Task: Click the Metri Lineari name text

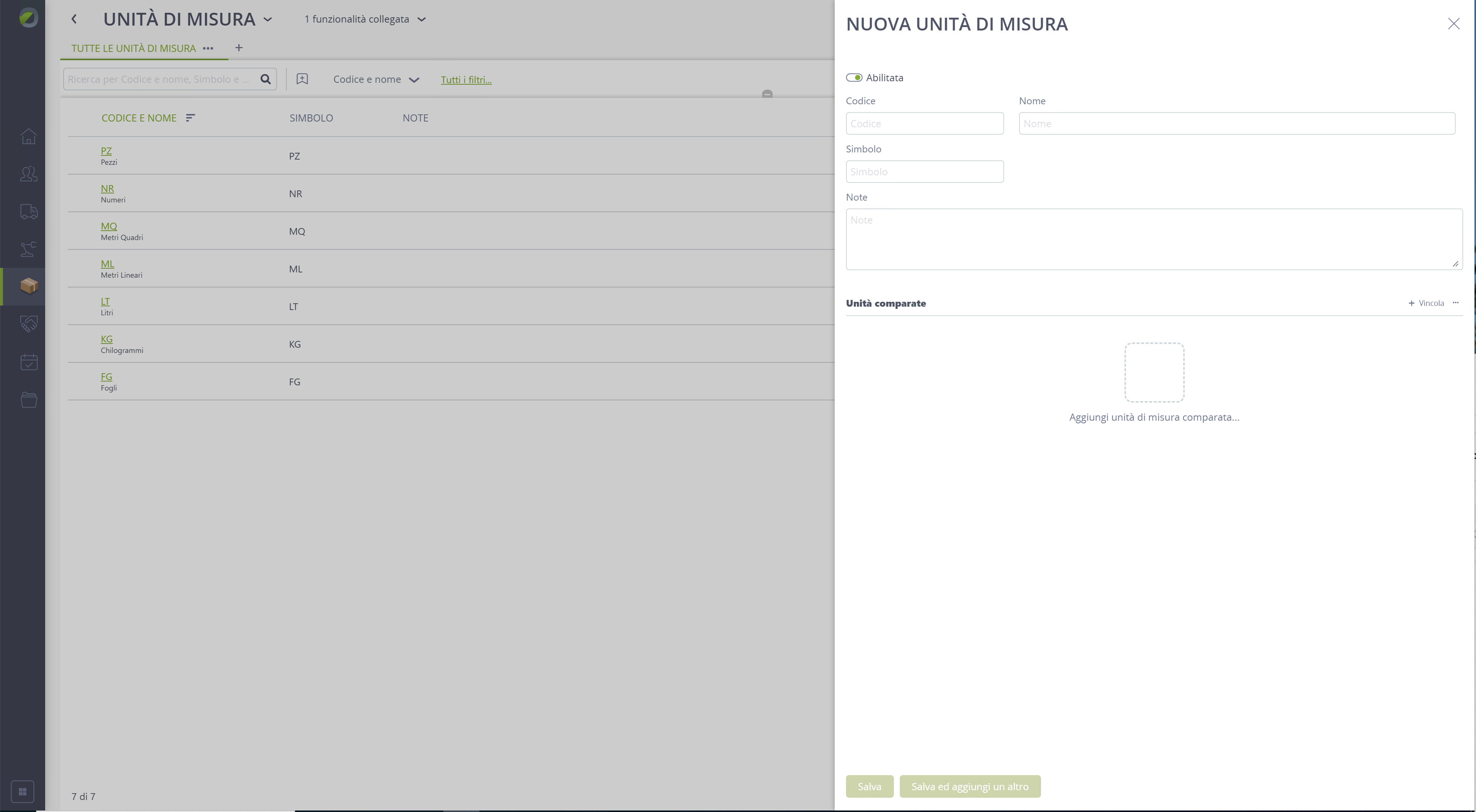Action: click(x=122, y=275)
